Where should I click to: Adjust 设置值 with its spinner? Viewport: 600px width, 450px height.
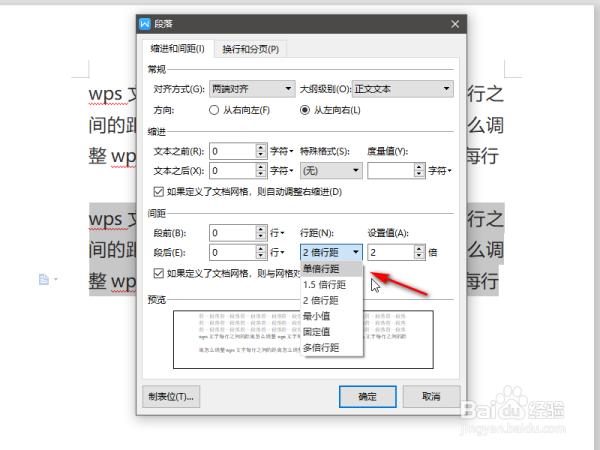click(419, 253)
